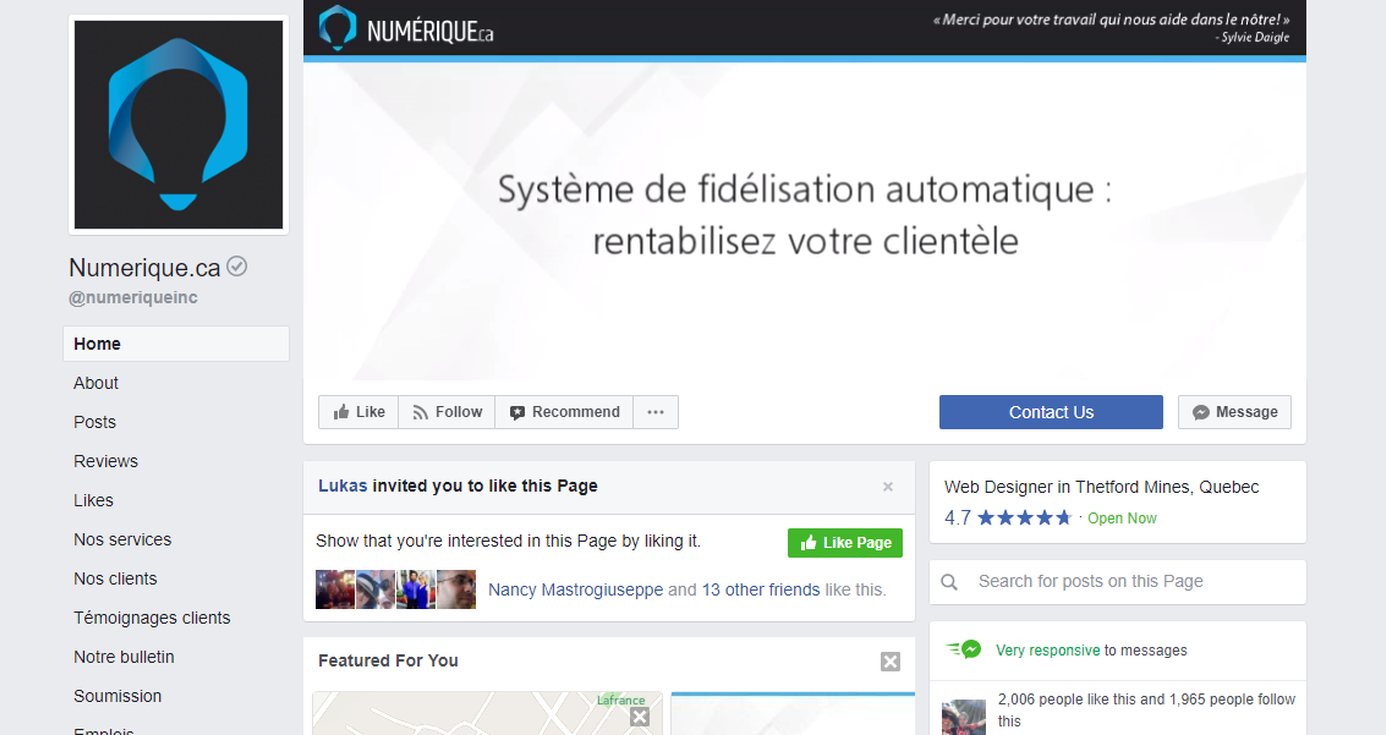Image resolution: width=1386 pixels, height=735 pixels.
Task: Click the Like button under cover photo
Action: [x=359, y=412]
